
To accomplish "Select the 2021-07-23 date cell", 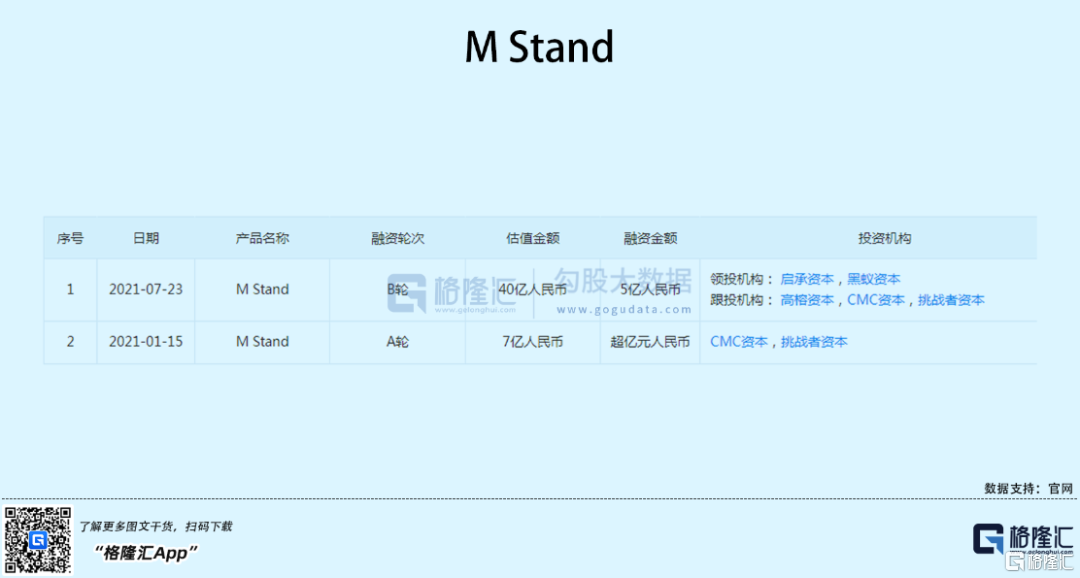I will [x=146, y=290].
